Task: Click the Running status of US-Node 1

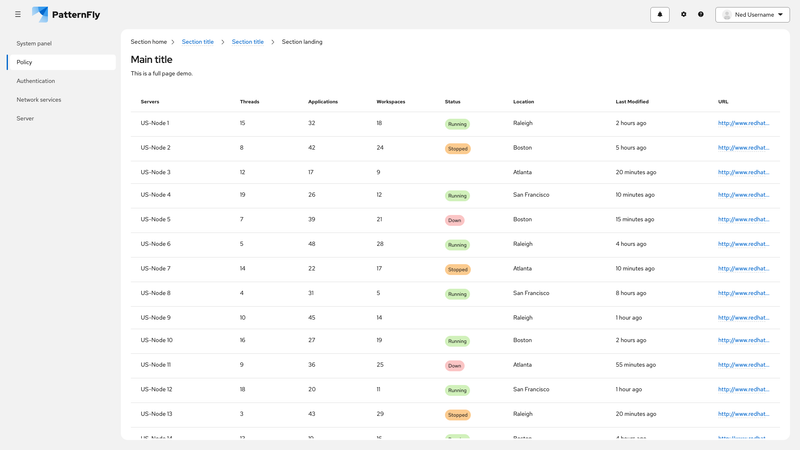Action: tap(457, 124)
